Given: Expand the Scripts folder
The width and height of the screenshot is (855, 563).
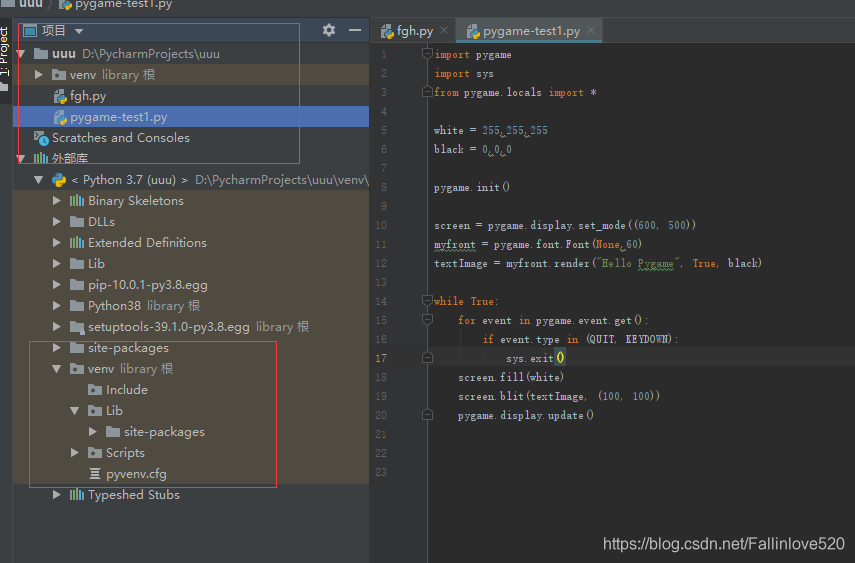Looking at the screenshot, I should pyautogui.click(x=75, y=453).
